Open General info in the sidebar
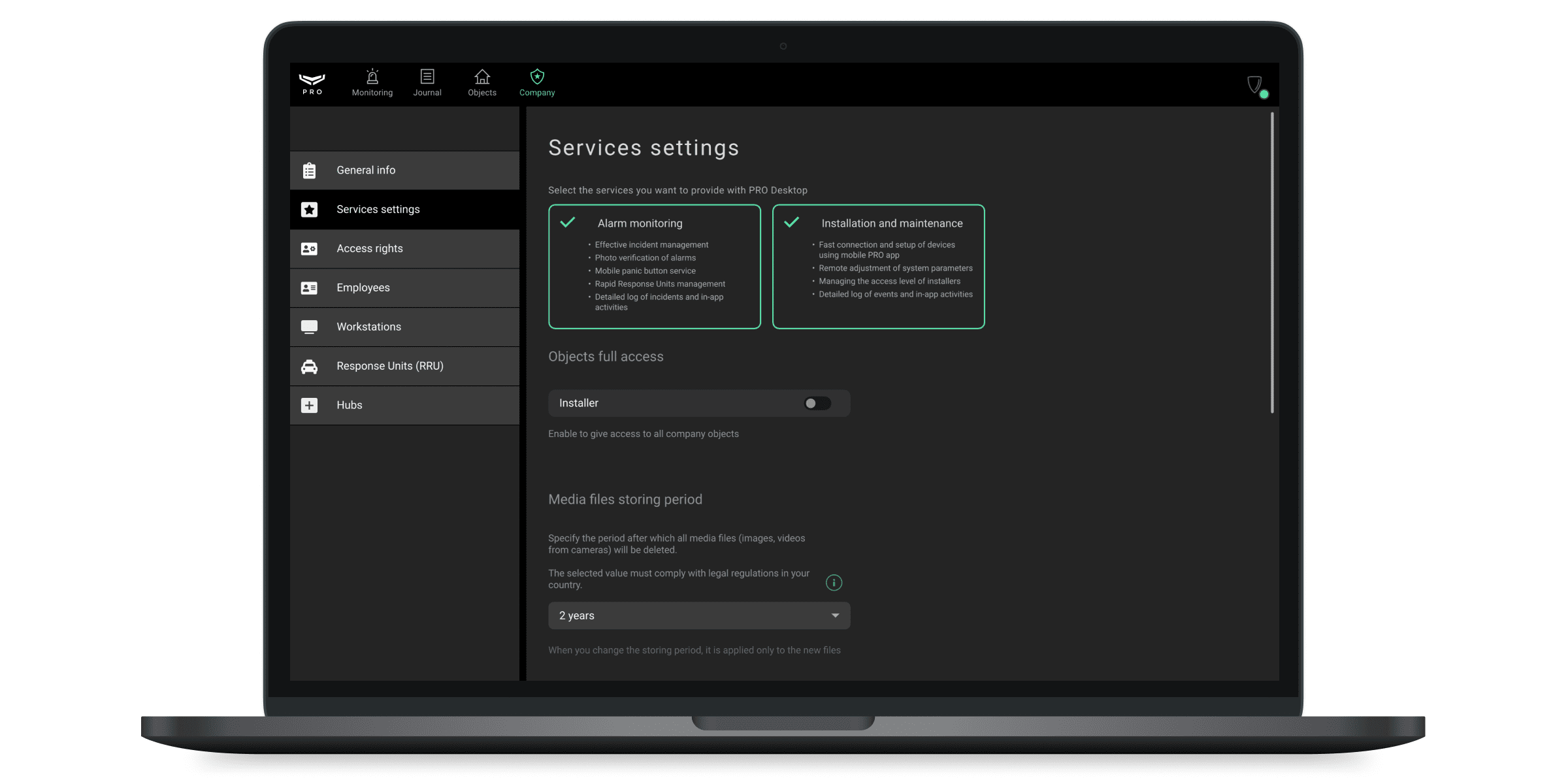1568x784 pixels. coord(404,171)
